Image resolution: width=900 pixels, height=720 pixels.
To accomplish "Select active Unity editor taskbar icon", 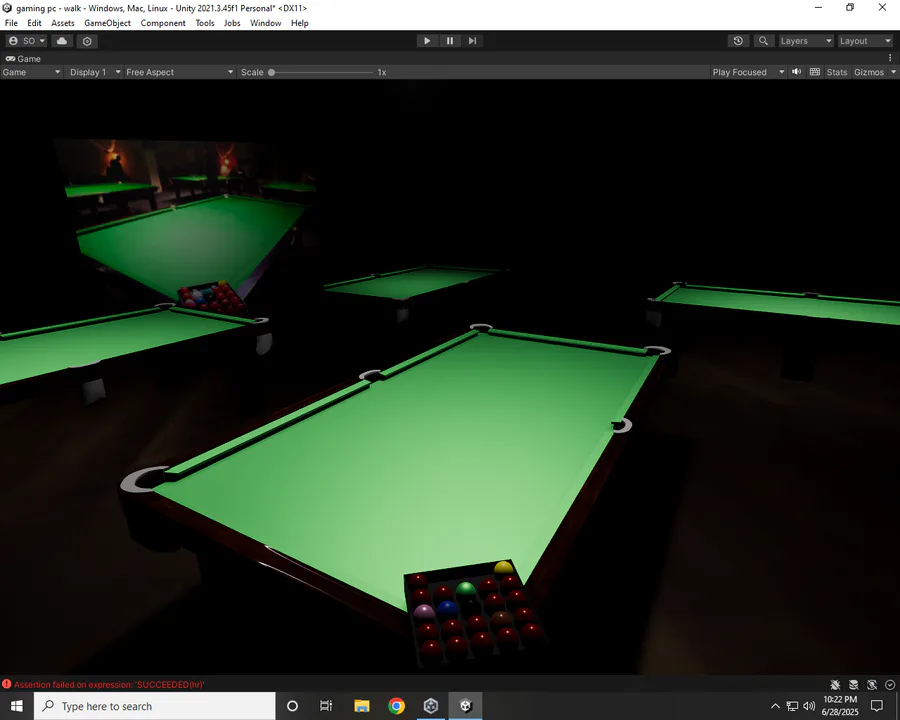I will click(x=465, y=706).
